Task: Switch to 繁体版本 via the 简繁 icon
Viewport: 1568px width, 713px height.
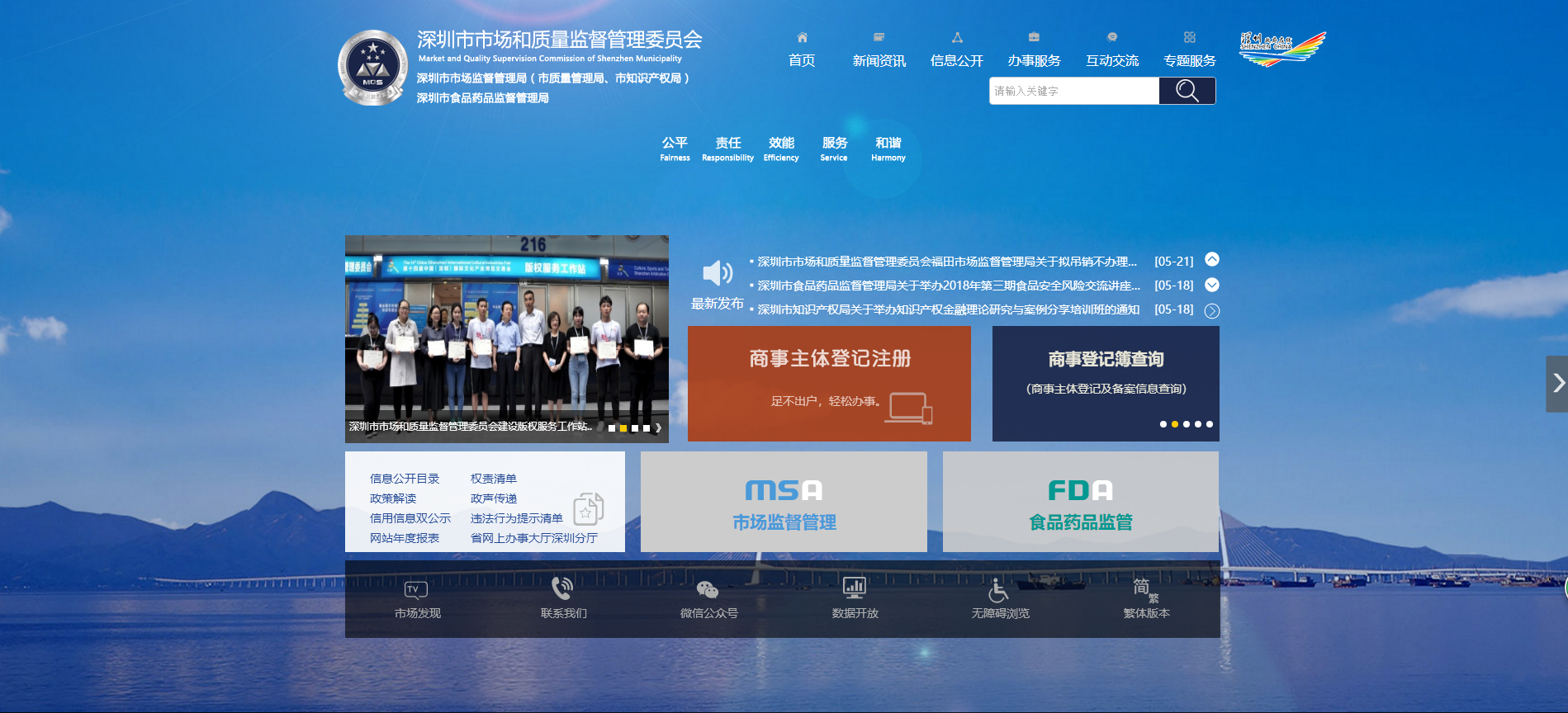Action: point(1146,590)
